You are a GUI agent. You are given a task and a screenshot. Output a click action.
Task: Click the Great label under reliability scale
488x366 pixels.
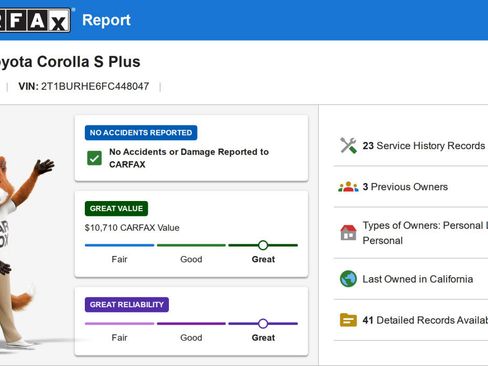point(263,338)
